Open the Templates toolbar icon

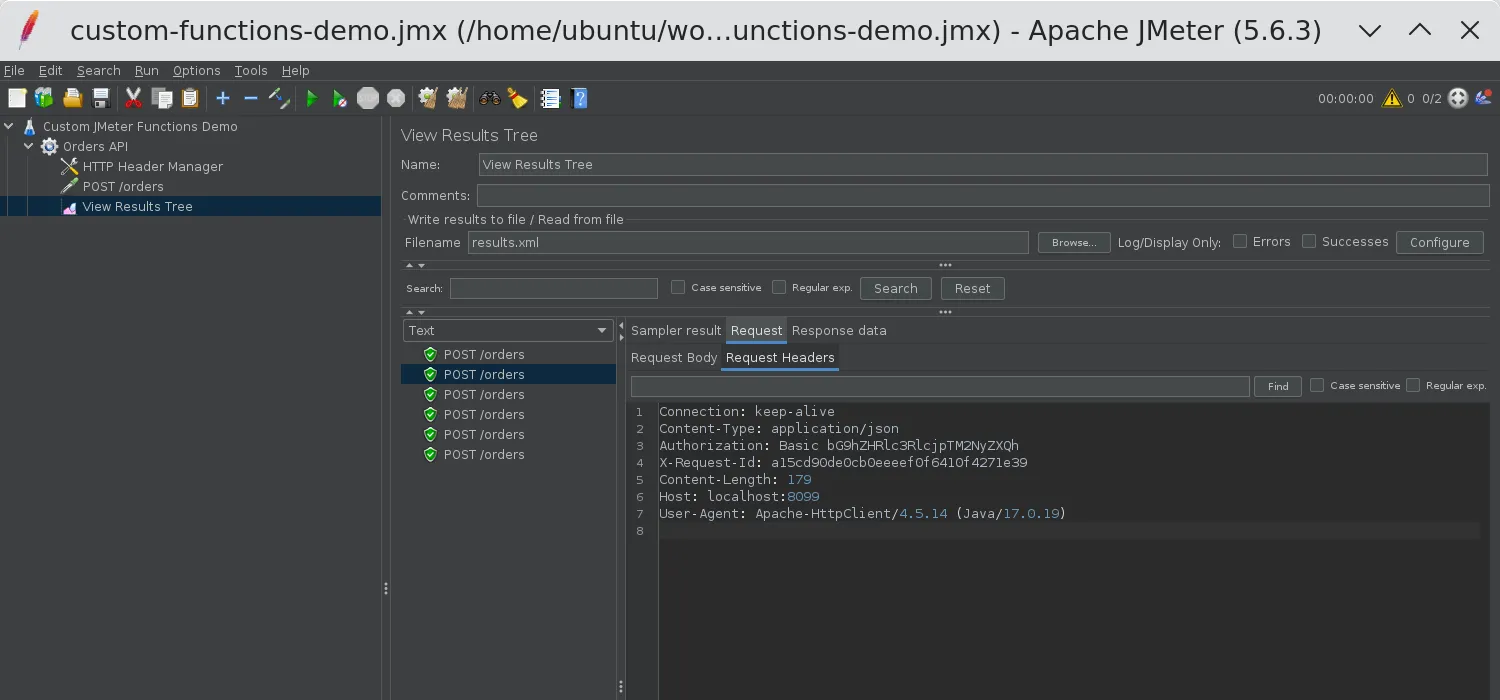pos(44,98)
